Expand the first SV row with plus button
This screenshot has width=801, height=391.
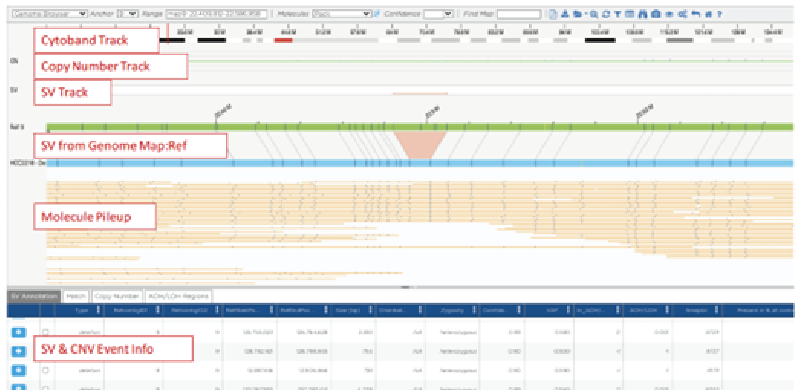click(x=19, y=333)
